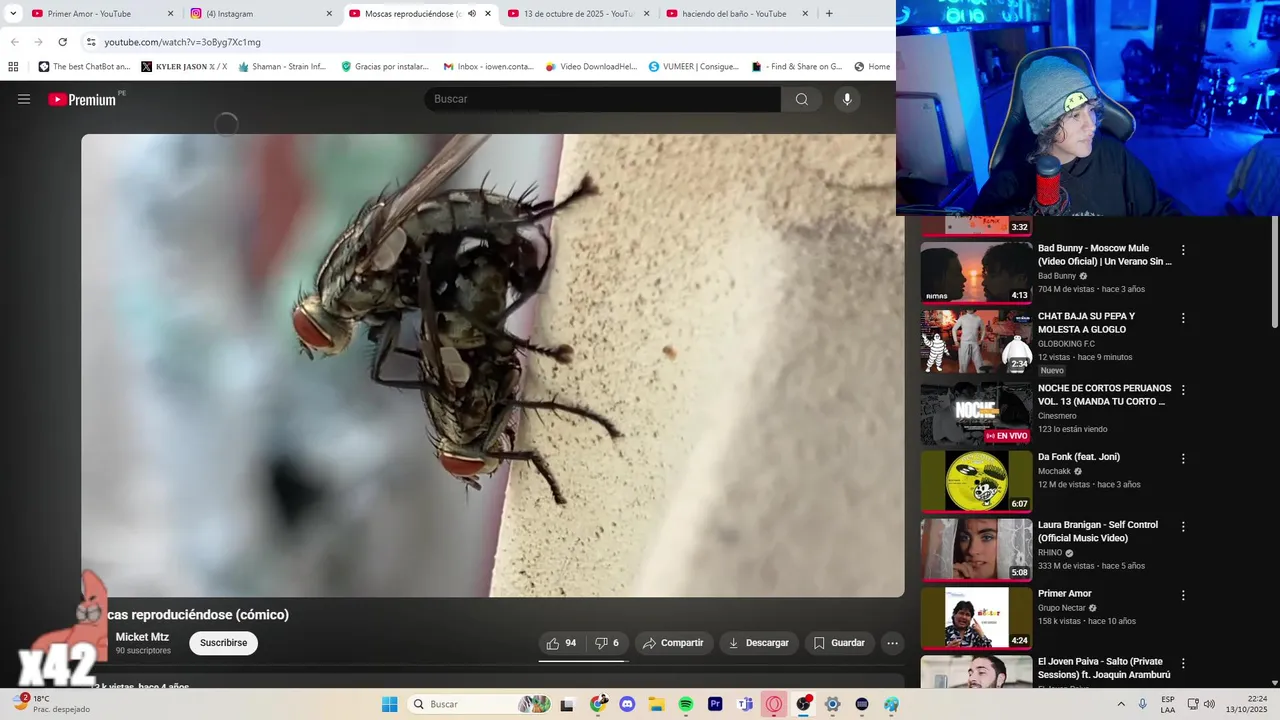Reload the page with the browser refresh button
1280x720 pixels.
(x=62, y=42)
